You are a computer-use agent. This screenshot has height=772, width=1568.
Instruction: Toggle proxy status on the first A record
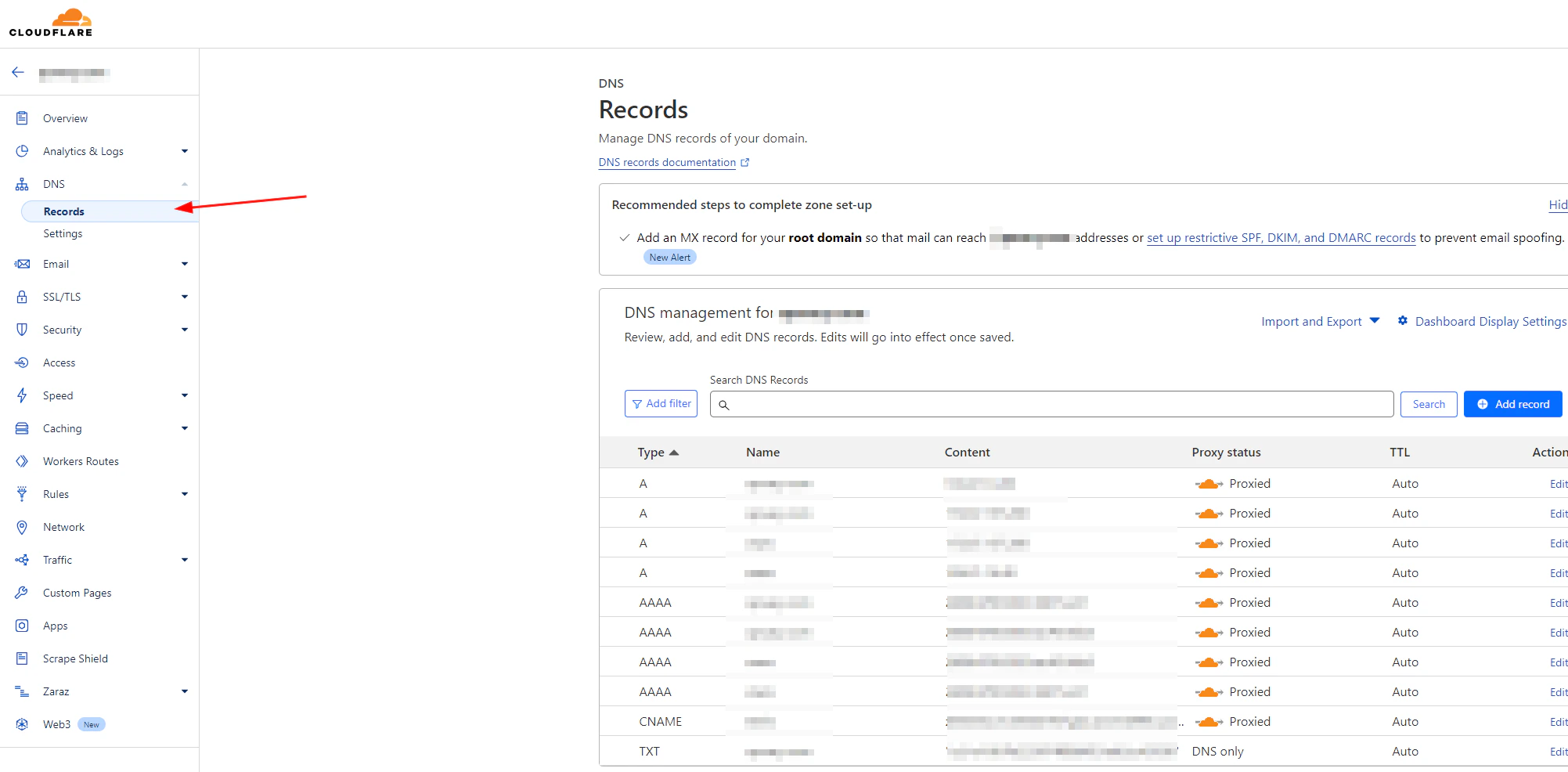pos(1209,483)
